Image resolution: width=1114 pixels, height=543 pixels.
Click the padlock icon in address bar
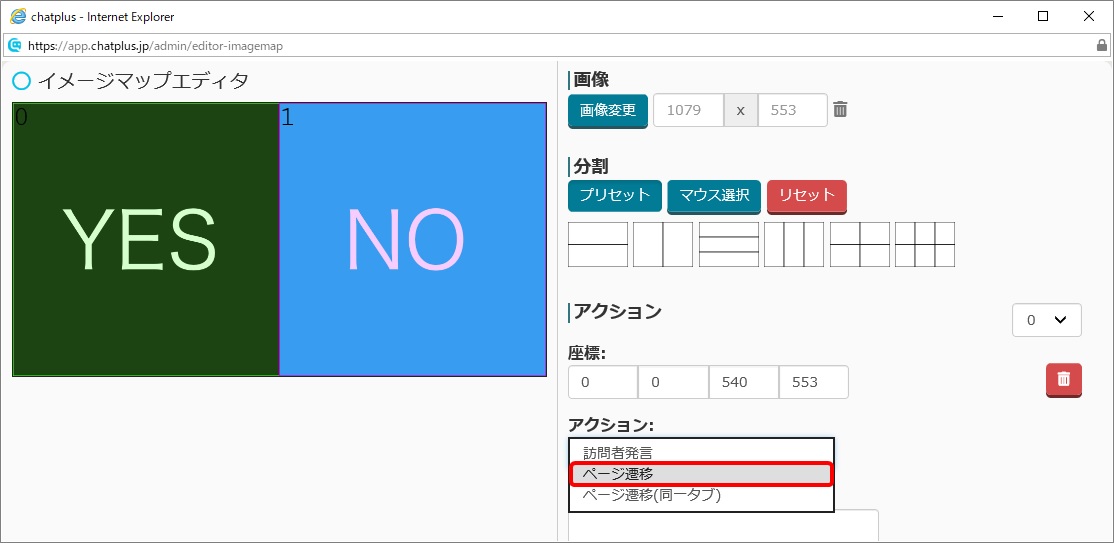[x=1102, y=45]
